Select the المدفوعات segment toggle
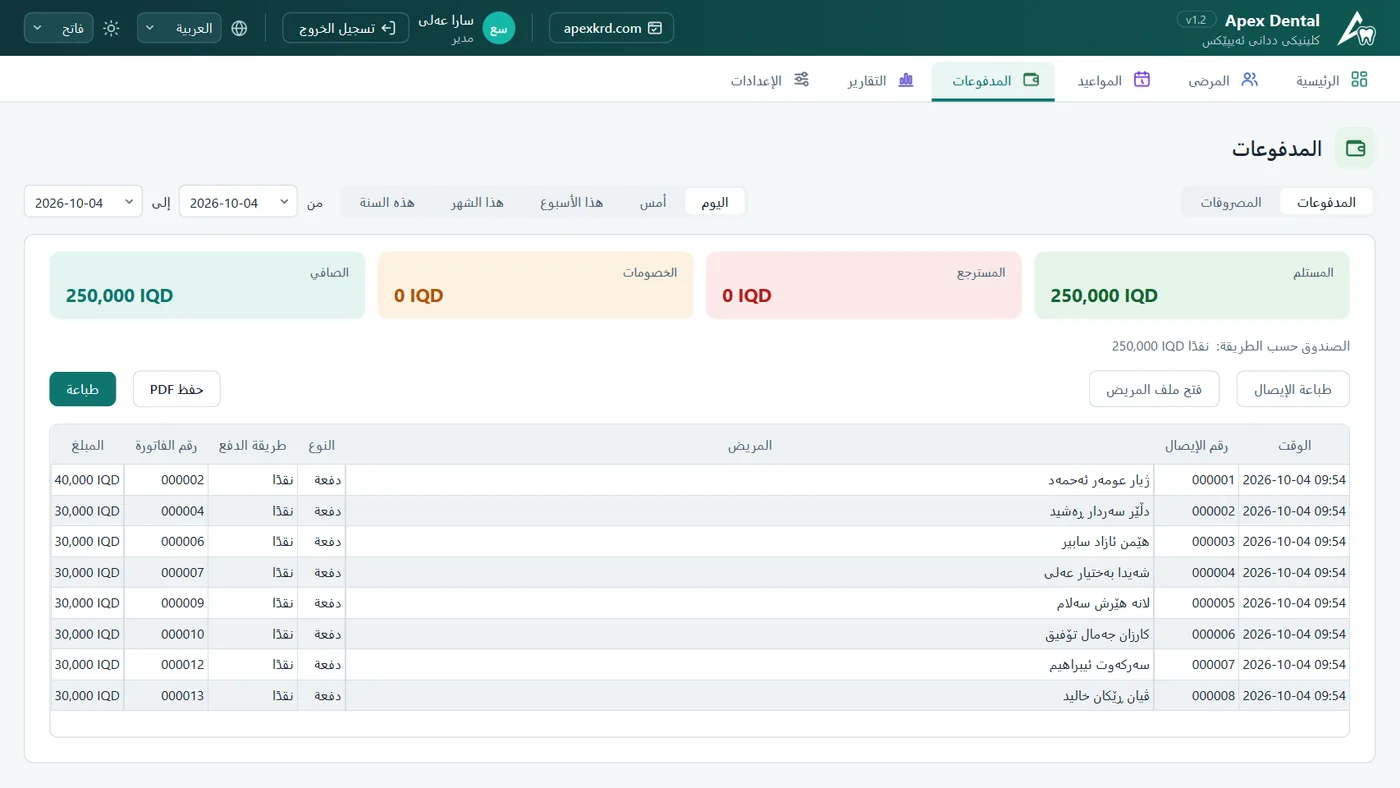 (1326, 202)
